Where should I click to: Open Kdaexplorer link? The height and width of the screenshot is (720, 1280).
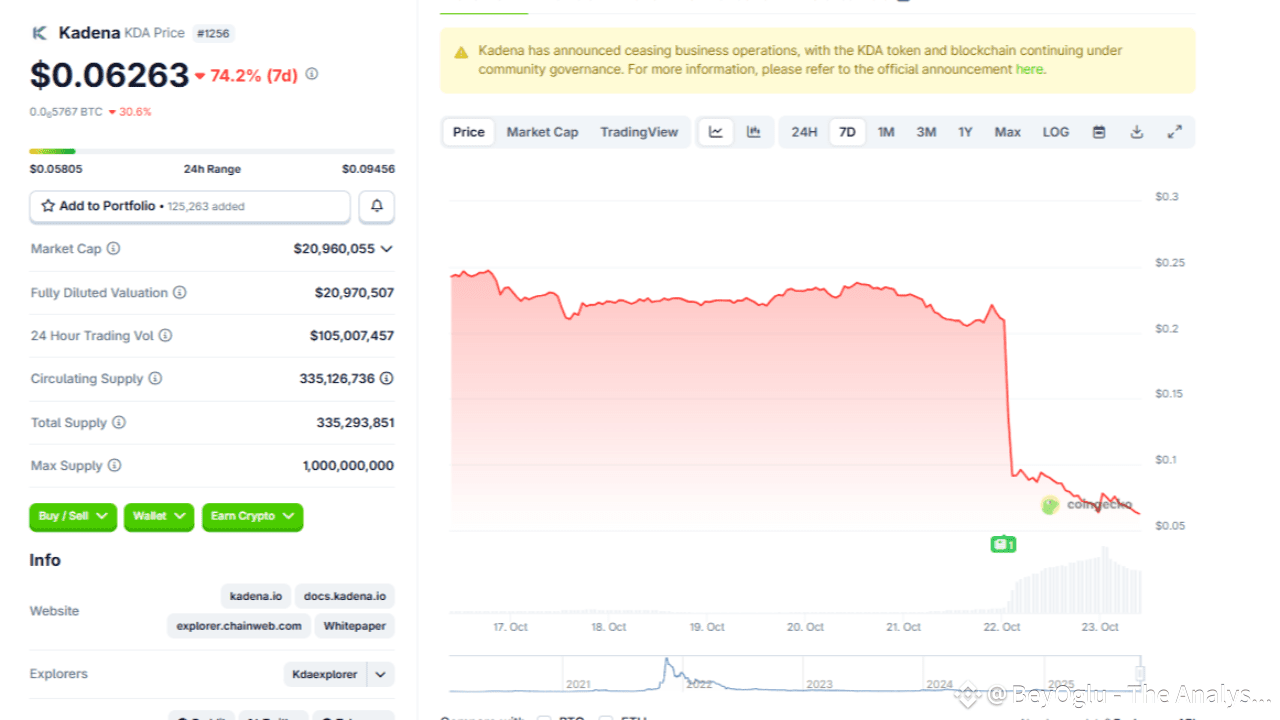coord(325,675)
